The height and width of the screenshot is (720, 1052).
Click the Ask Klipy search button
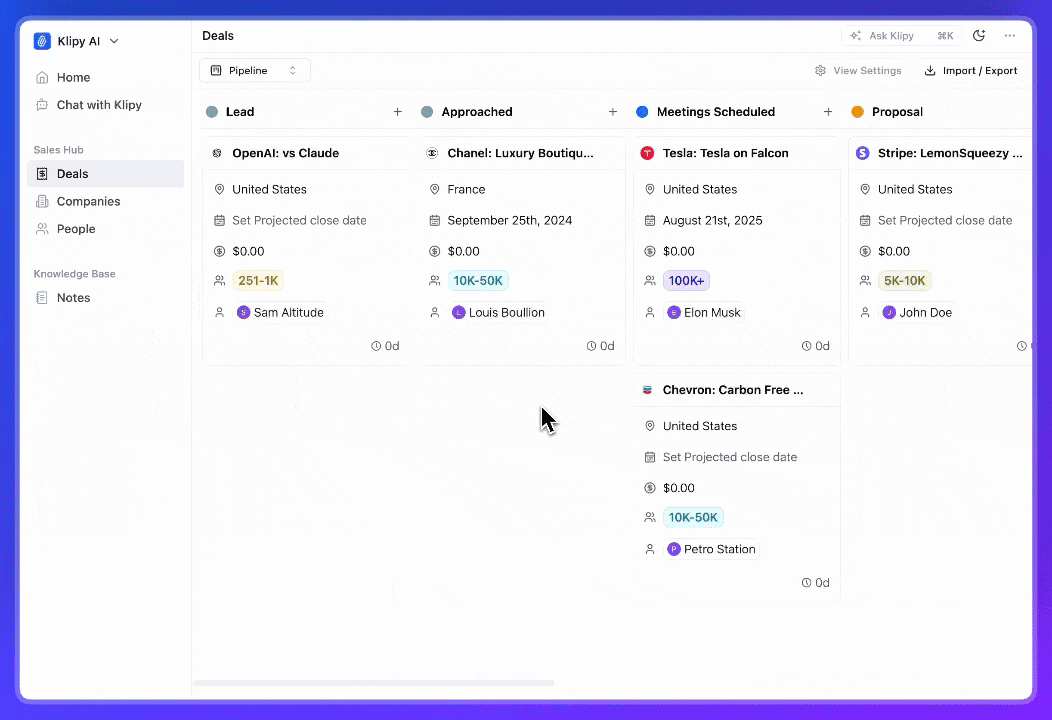[901, 36]
